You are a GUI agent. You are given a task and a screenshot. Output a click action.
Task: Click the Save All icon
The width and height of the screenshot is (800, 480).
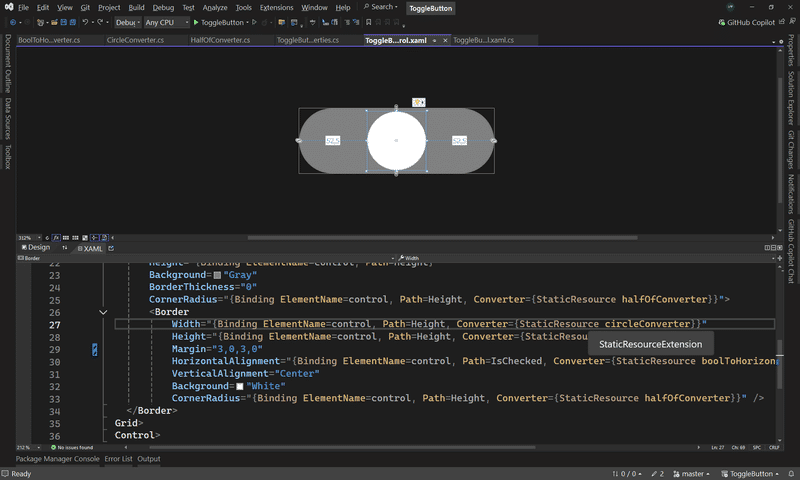pos(72,22)
